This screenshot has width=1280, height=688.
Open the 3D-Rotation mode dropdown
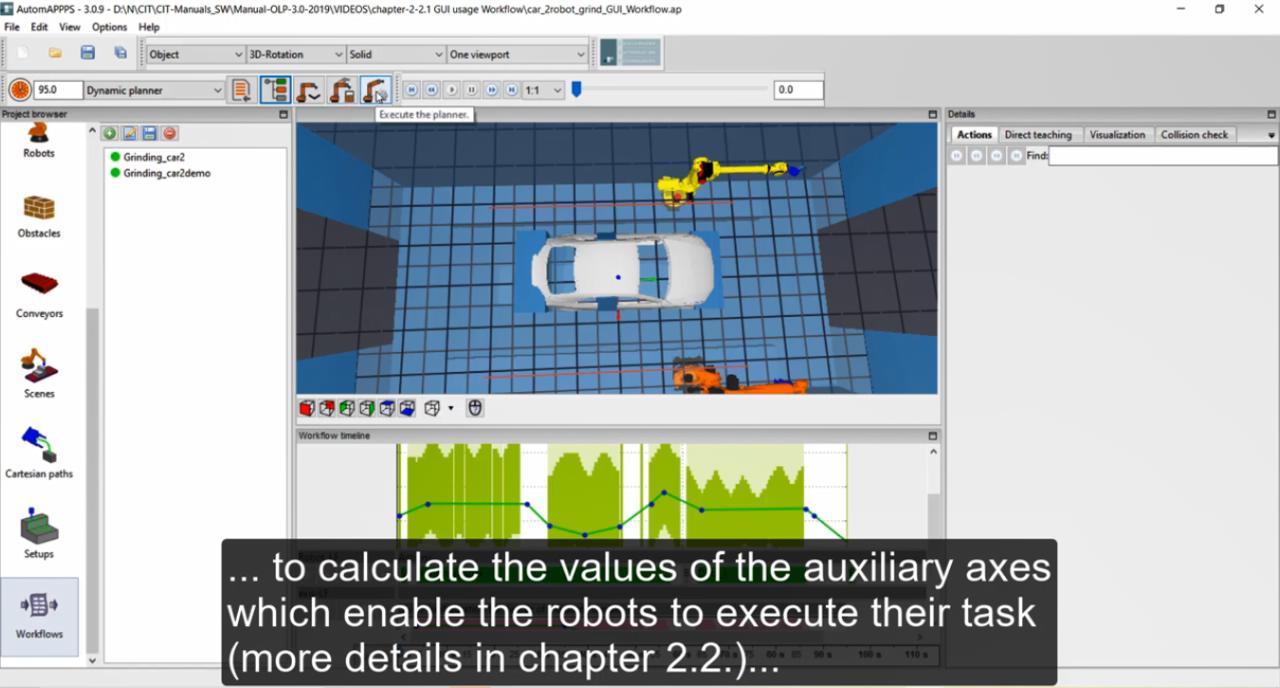click(296, 54)
